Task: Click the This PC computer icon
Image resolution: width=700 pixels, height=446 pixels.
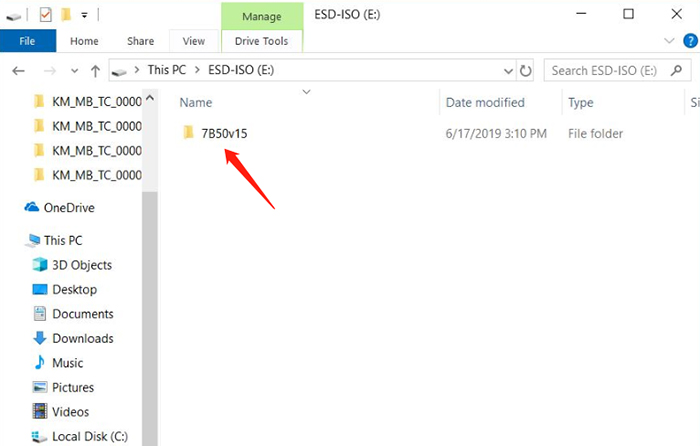Action: tap(33, 241)
